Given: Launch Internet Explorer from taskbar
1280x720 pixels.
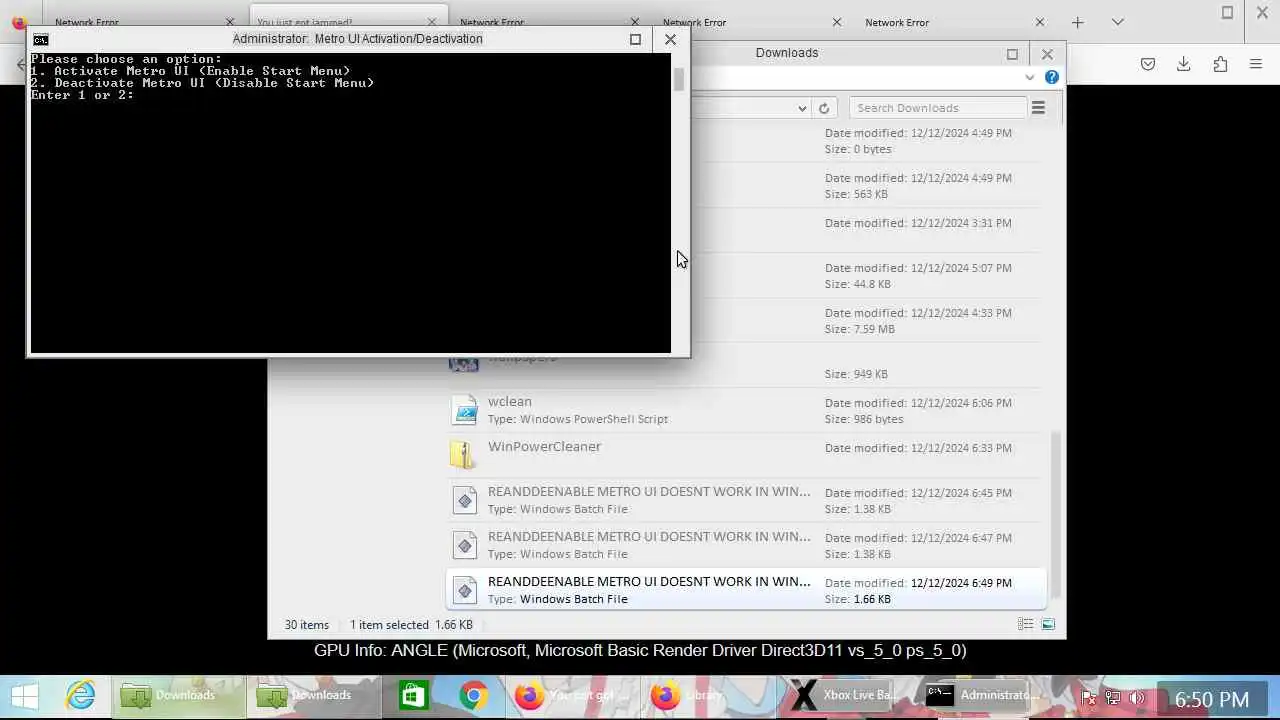Looking at the screenshot, I should pyautogui.click(x=80, y=696).
